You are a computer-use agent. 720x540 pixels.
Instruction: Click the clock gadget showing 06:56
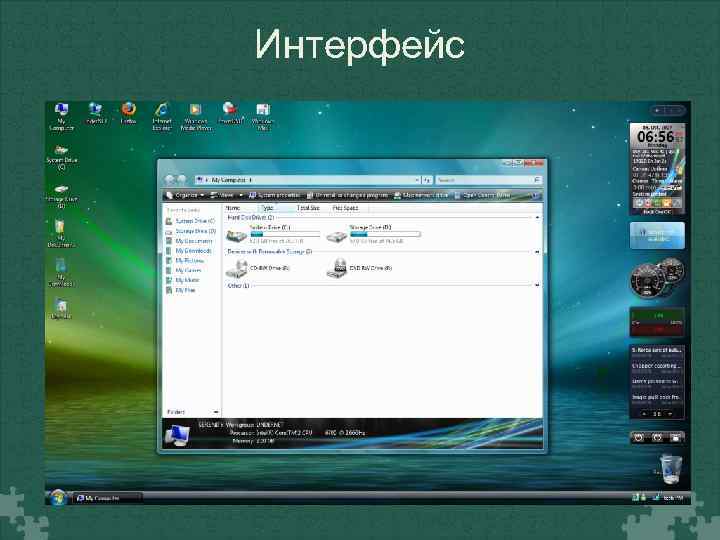click(x=657, y=169)
